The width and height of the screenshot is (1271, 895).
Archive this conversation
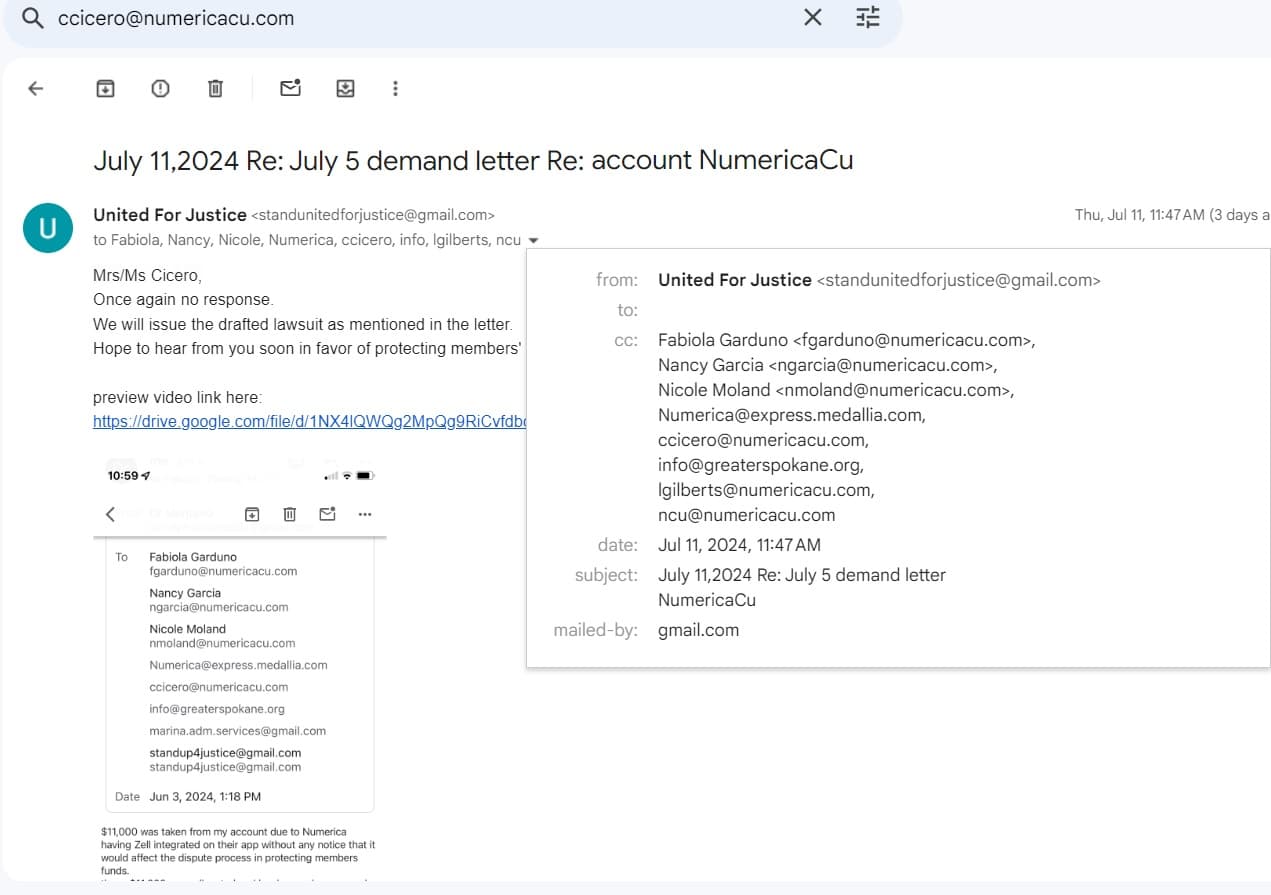pos(105,88)
